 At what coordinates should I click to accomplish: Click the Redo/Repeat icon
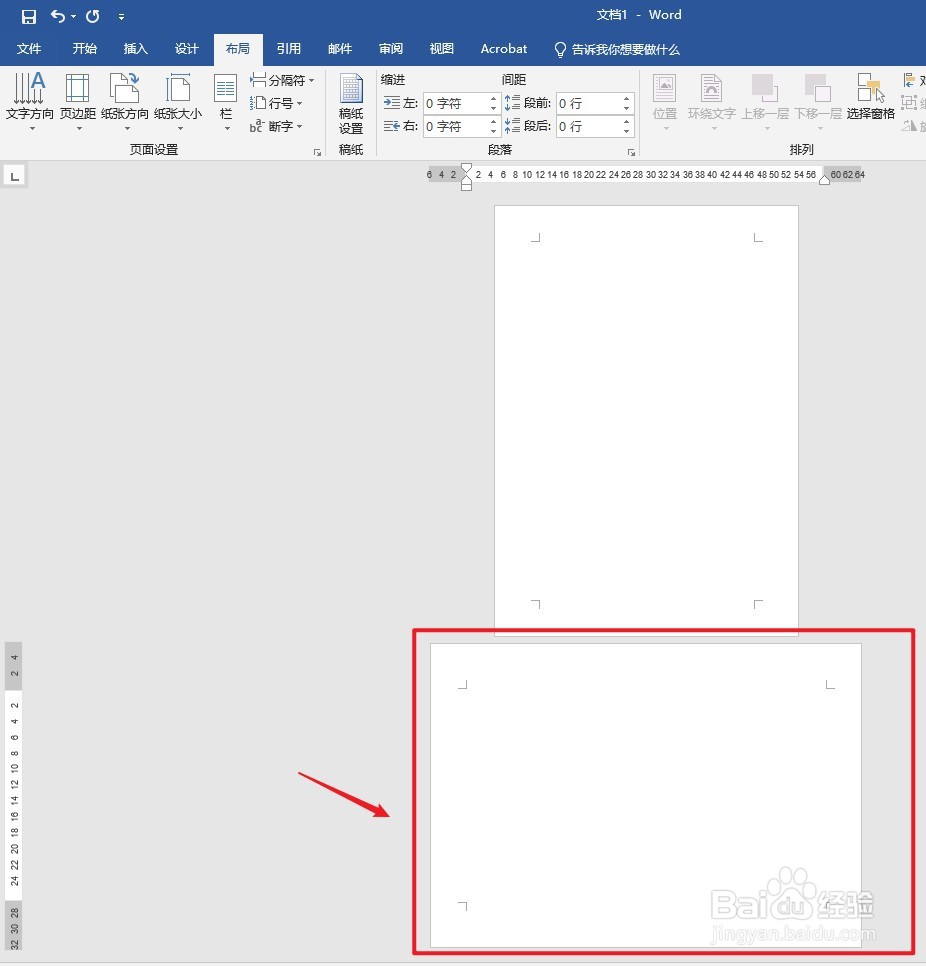[92, 17]
